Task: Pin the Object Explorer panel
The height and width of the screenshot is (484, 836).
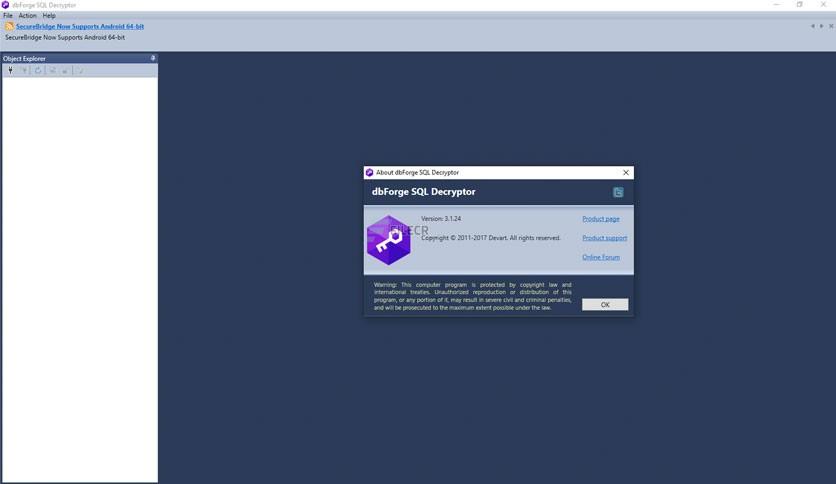Action: click(152, 58)
